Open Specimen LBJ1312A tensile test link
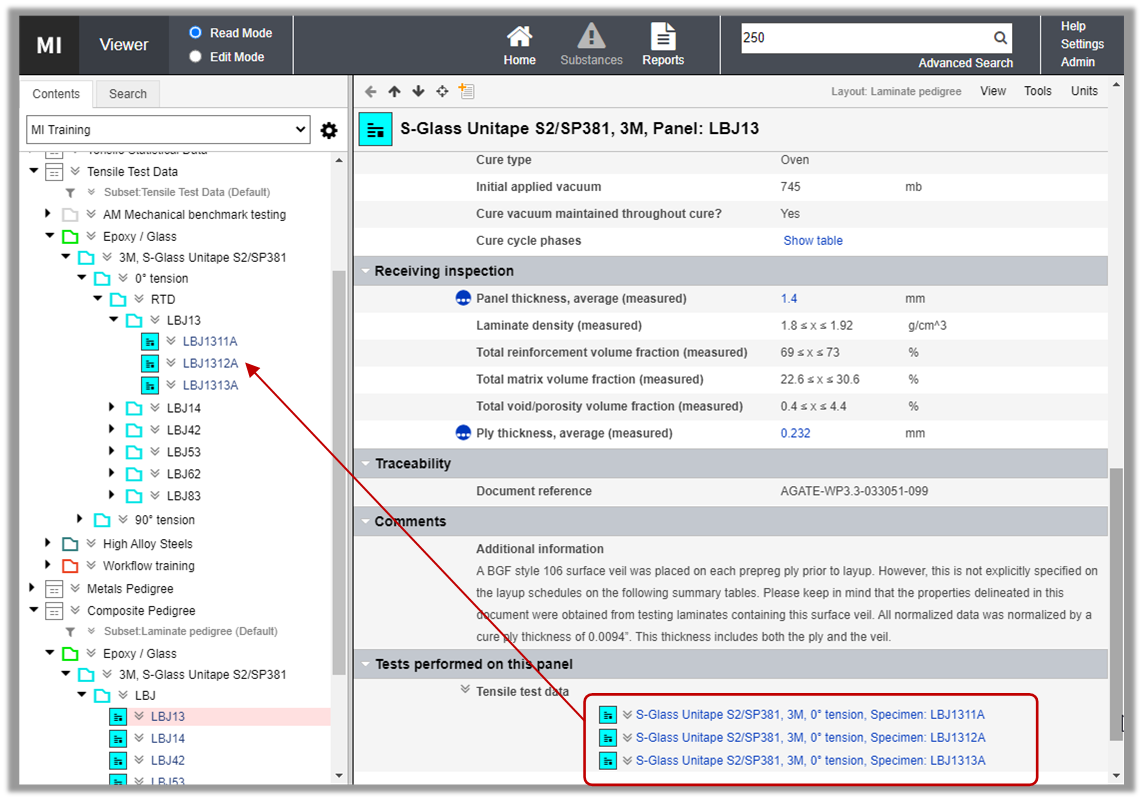The width and height of the screenshot is (1143, 800). pyautogui.click(x=810, y=738)
